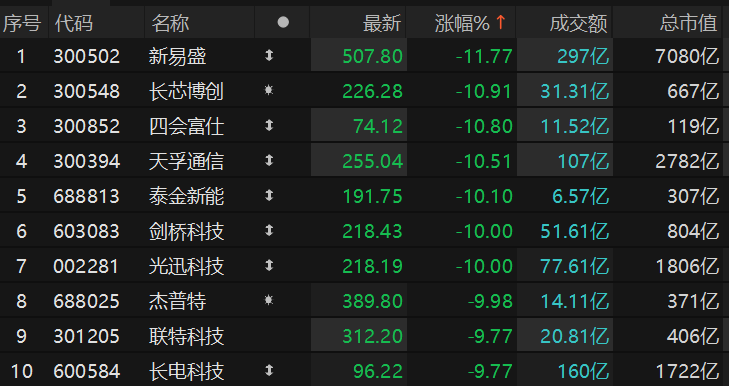This screenshot has width=729, height=386.
Task: Click latest price 74.12
Action: tap(378, 126)
